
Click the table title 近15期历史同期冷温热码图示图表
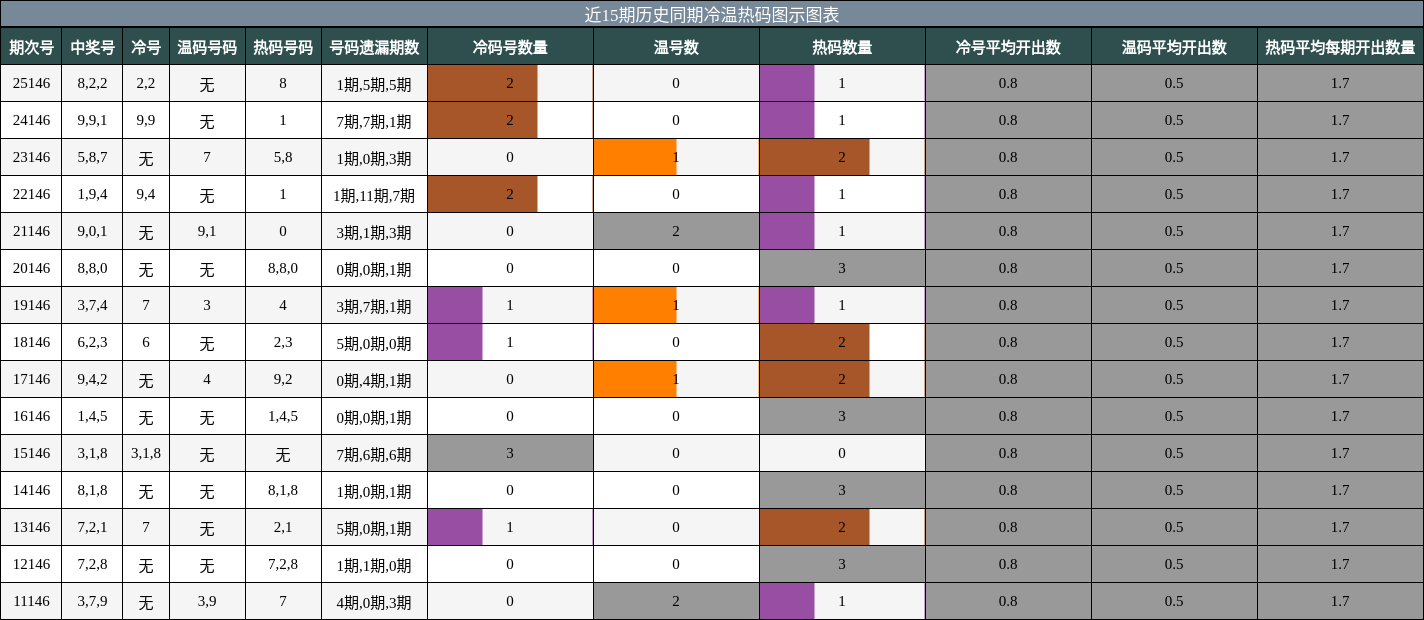point(711,14)
